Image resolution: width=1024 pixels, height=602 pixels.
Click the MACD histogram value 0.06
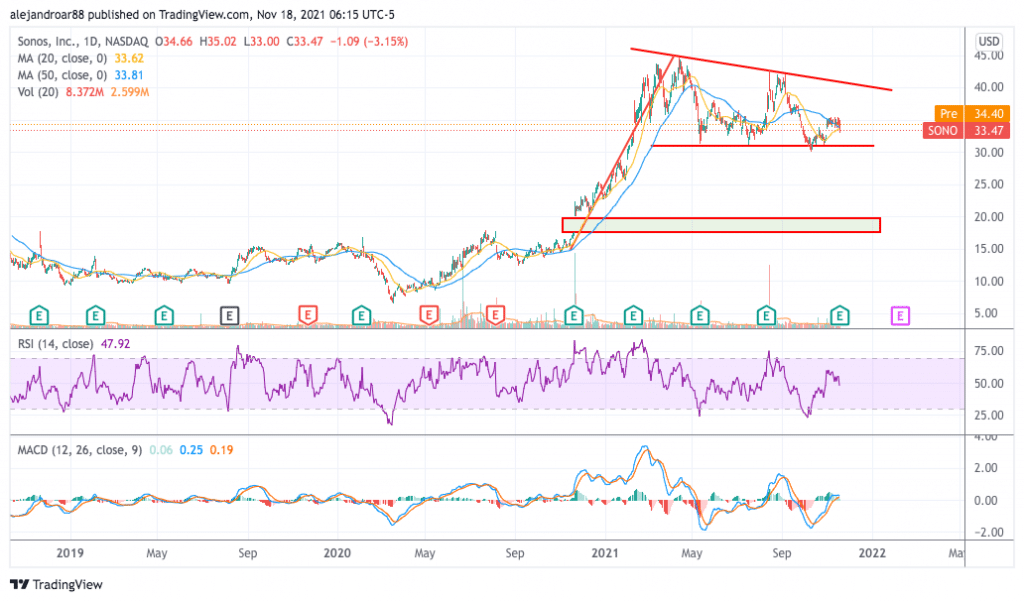tap(161, 450)
